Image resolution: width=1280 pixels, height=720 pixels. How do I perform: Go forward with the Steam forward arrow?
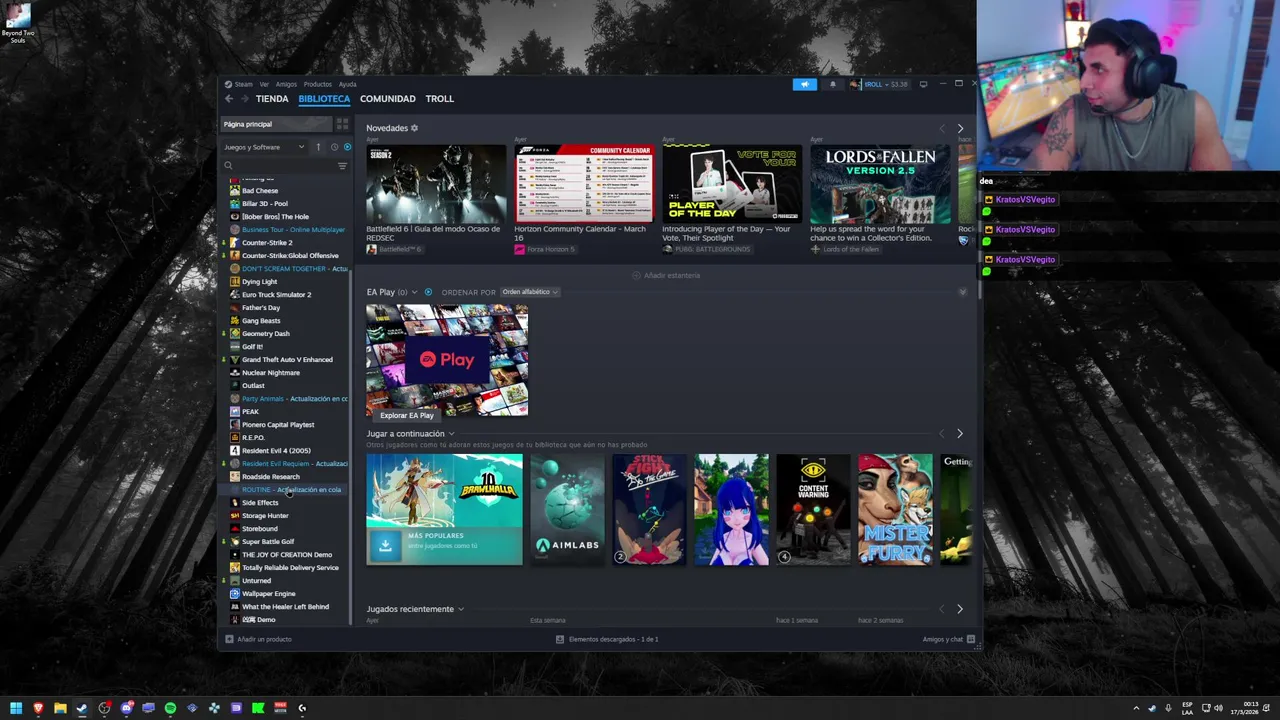244,99
